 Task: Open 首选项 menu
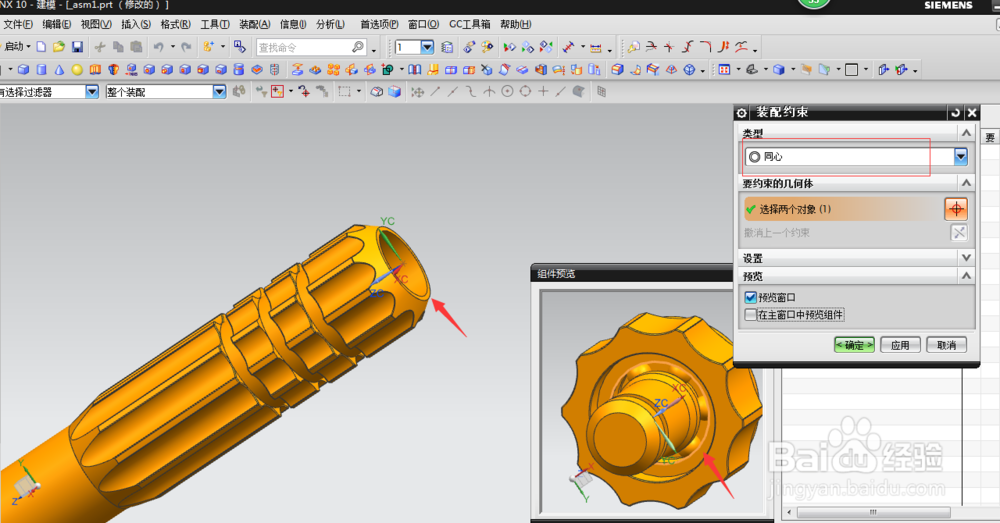[x=379, y=24]
